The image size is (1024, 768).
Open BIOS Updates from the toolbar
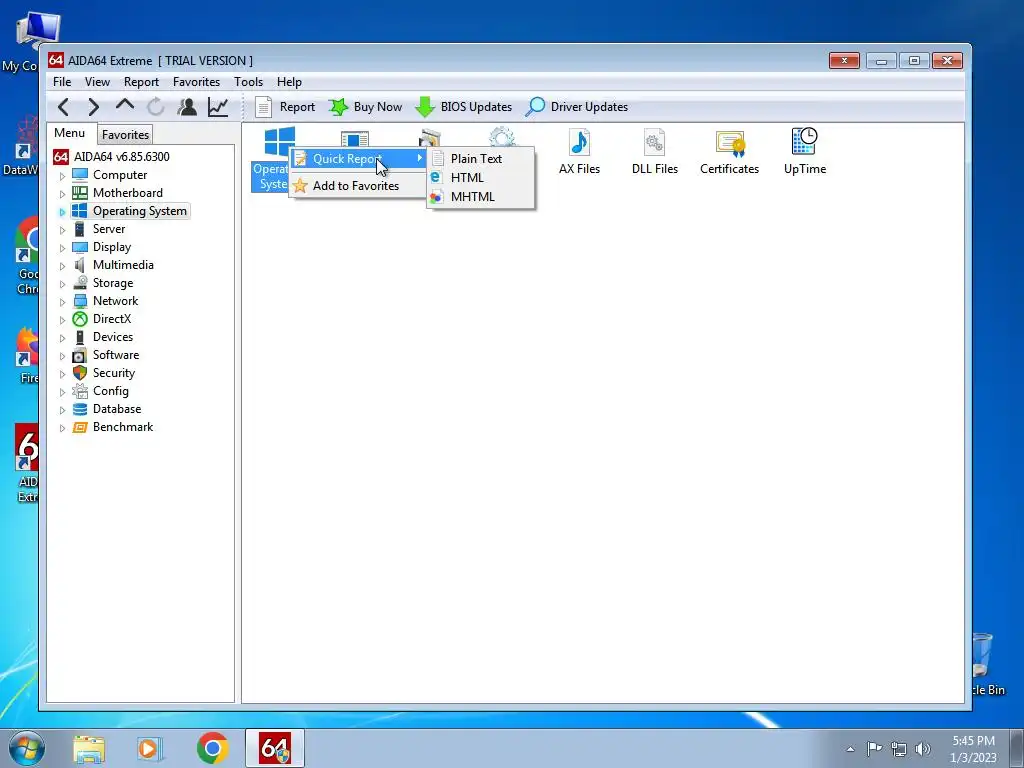pos(464,107)
